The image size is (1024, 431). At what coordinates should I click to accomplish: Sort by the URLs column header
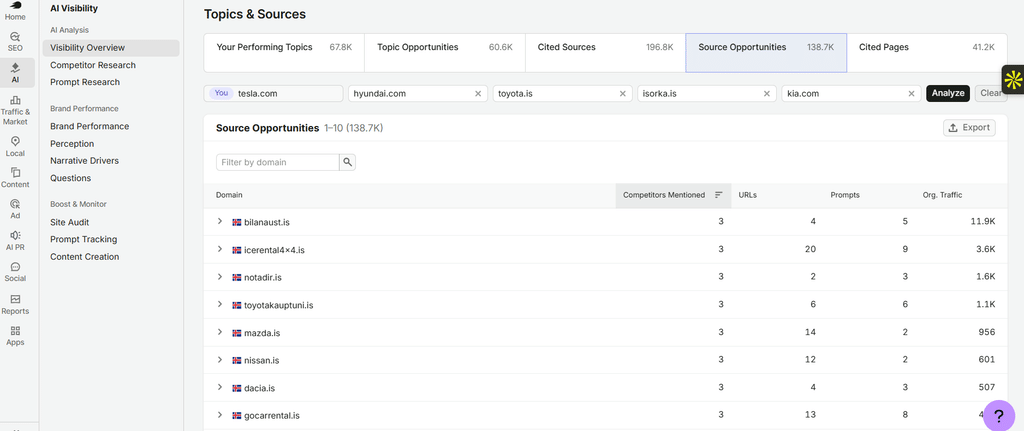point(747,195)
